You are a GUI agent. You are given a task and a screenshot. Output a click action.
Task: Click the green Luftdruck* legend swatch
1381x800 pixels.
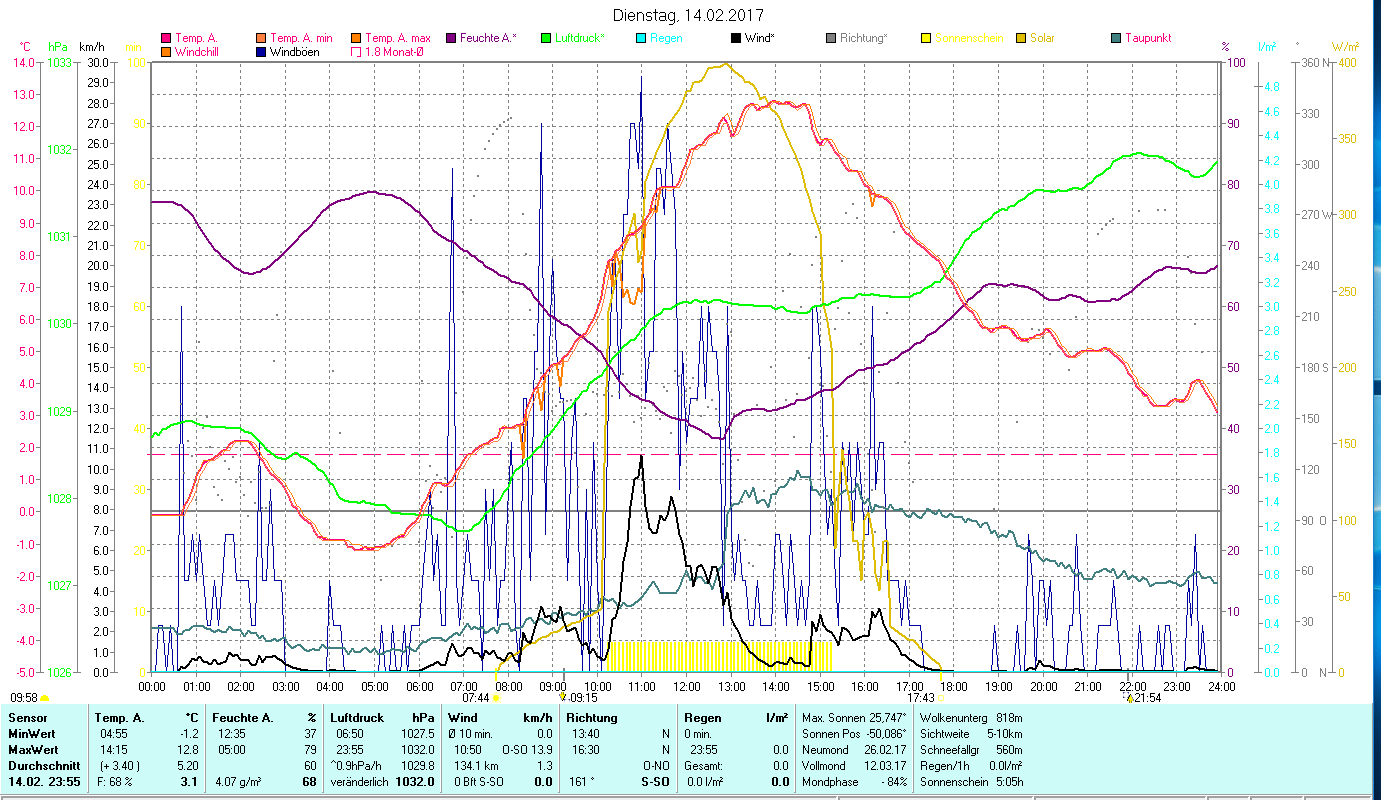coord(546,38)
